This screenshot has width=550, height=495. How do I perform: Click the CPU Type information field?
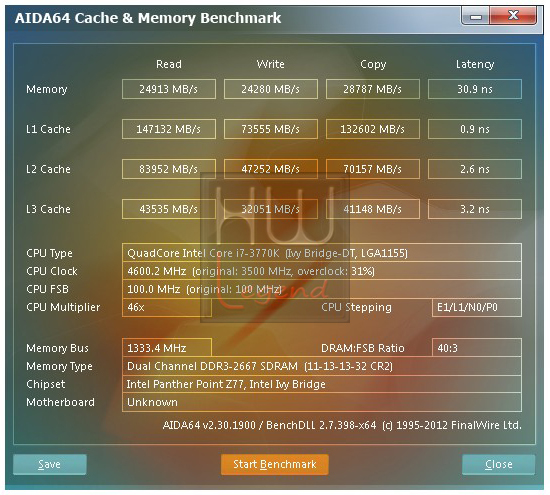(322, 253)
